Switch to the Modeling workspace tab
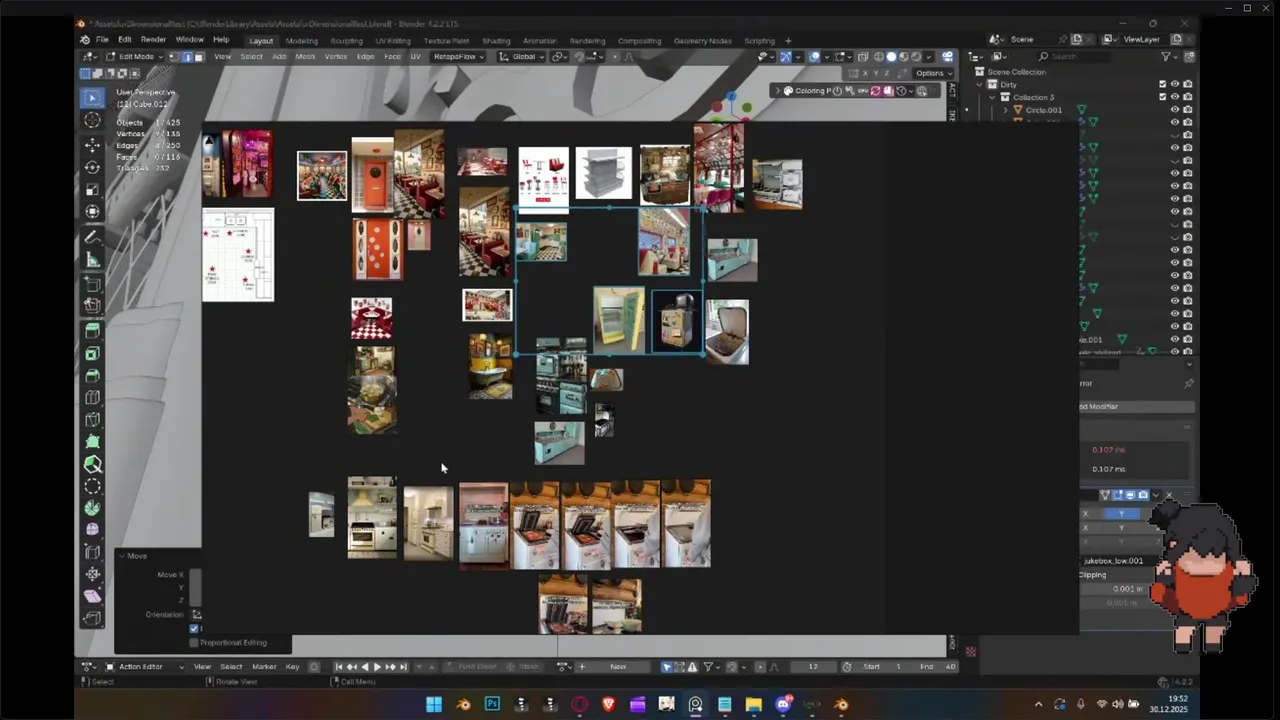Image resolution: width=1280 pixels, height=720 pixels. coord(301,41)
